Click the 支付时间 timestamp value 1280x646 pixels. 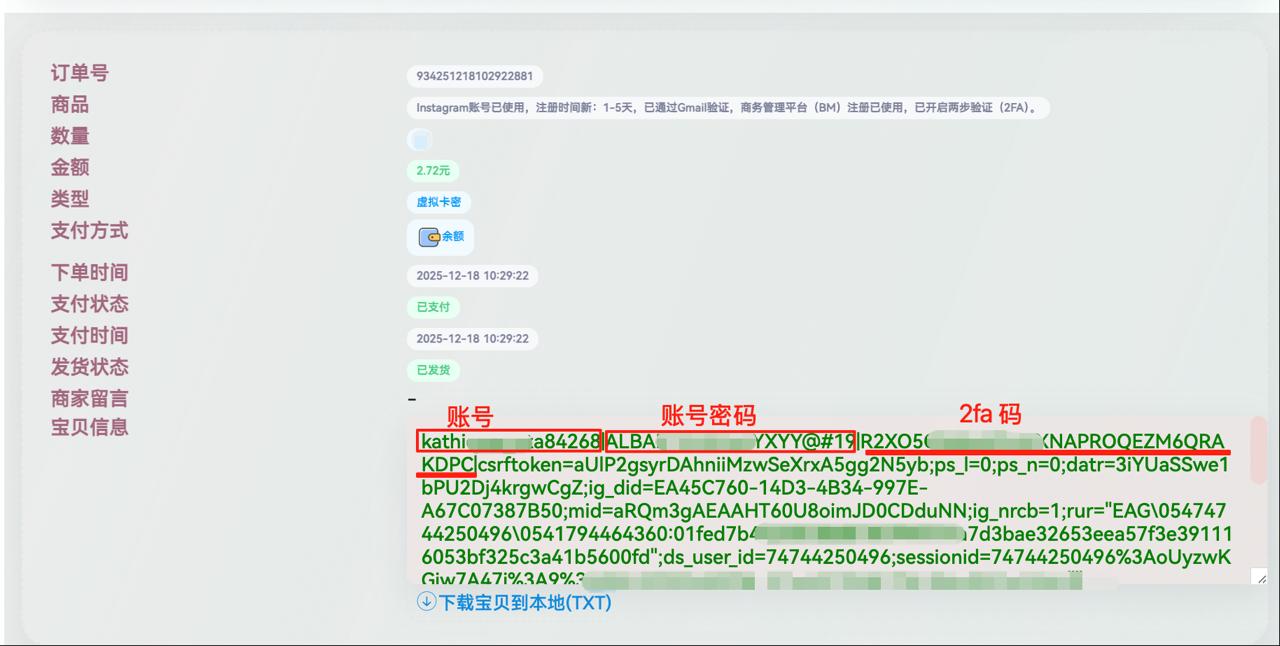[x=472, y=338]
